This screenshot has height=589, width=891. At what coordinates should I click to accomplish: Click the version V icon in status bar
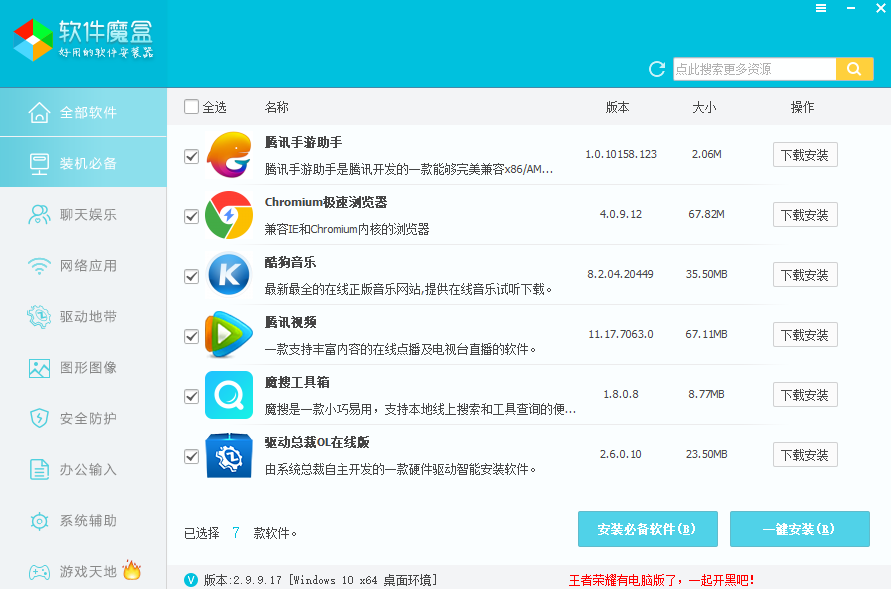(191, 580)
